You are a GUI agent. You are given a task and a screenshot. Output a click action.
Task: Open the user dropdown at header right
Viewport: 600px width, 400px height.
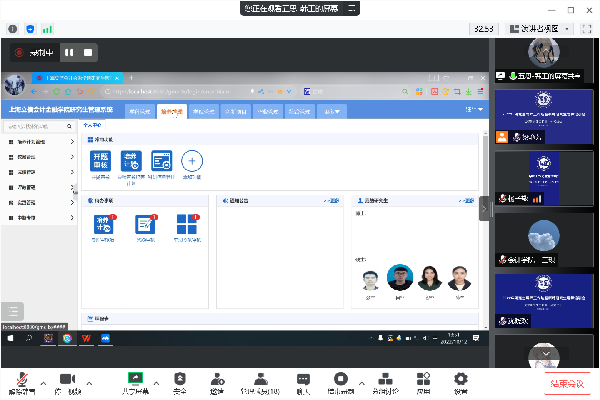[x=474, y=109]
